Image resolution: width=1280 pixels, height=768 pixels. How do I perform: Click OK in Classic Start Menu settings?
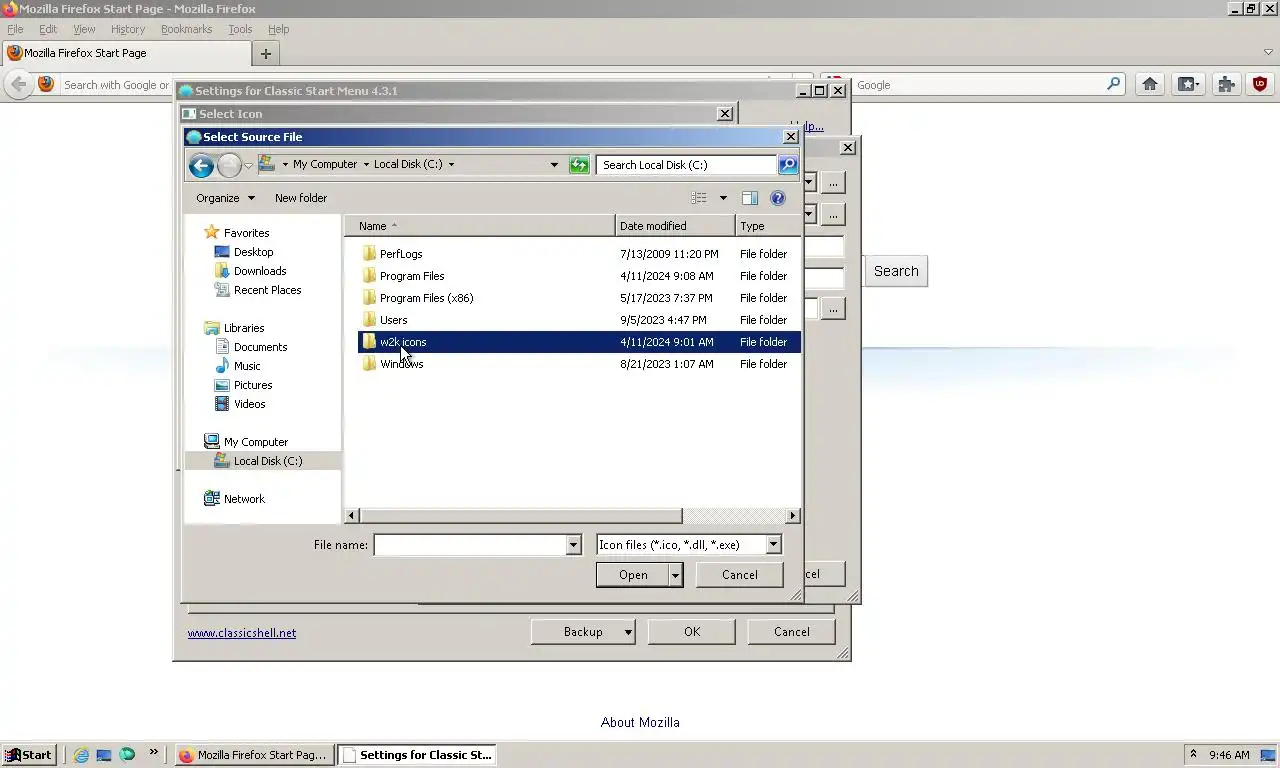(x=692, y=632)
